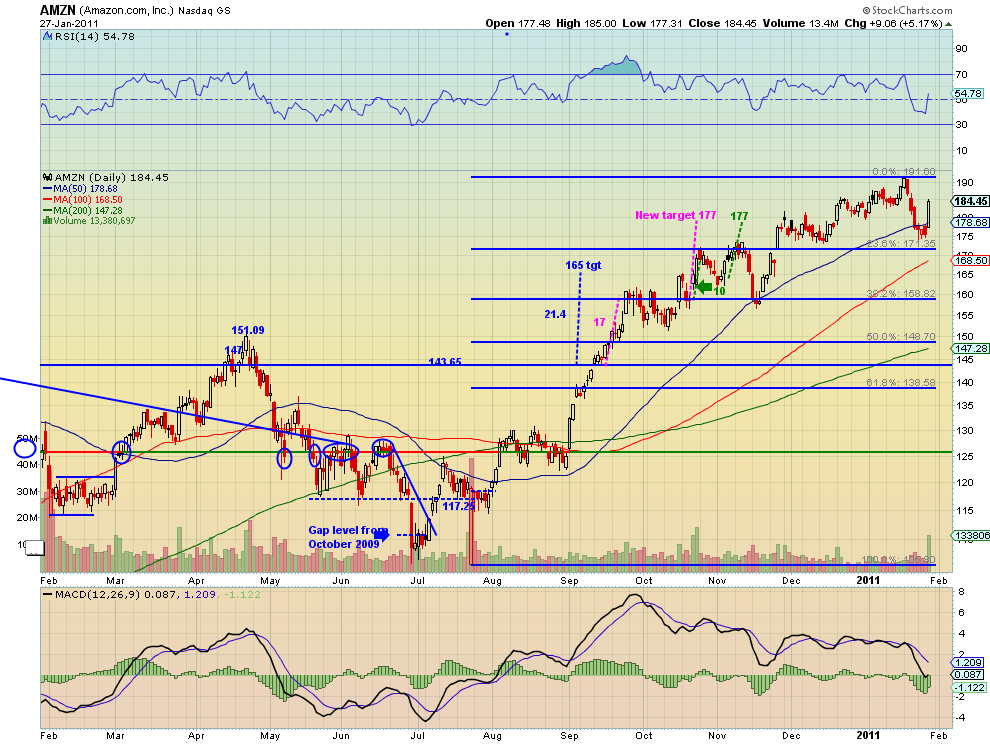Click the RSI(14) 54.78 label
The width and height of the screenshot is (990, 744).
[x=95, y=37]
